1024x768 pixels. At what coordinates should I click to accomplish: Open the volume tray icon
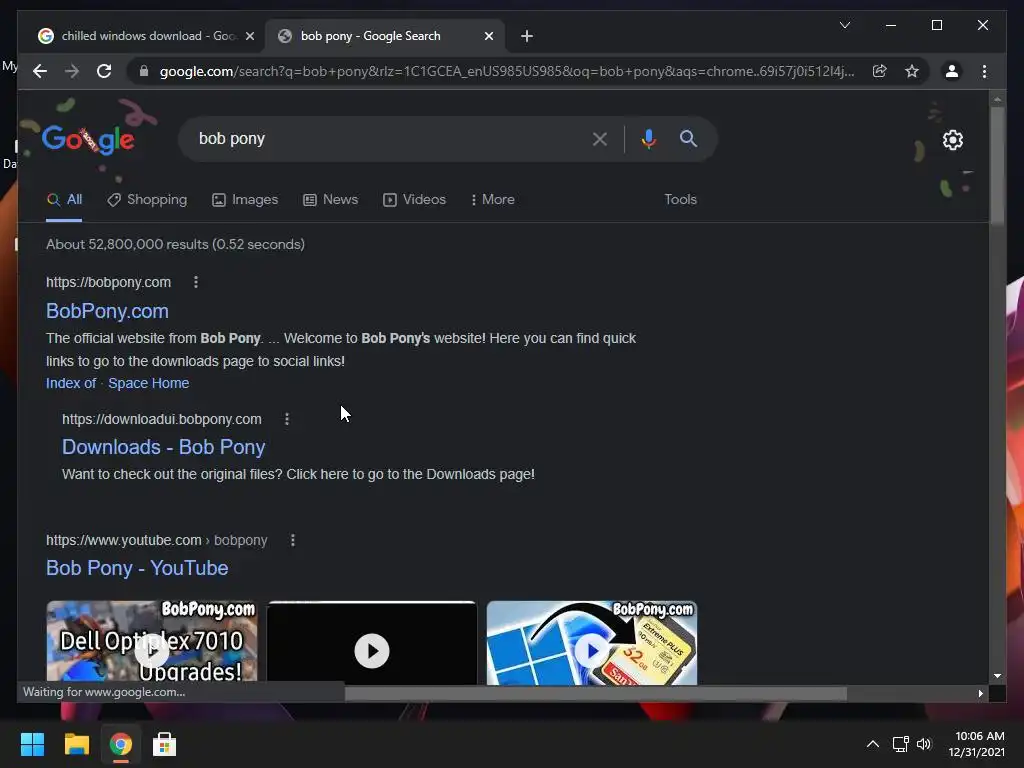coord(923,744)
